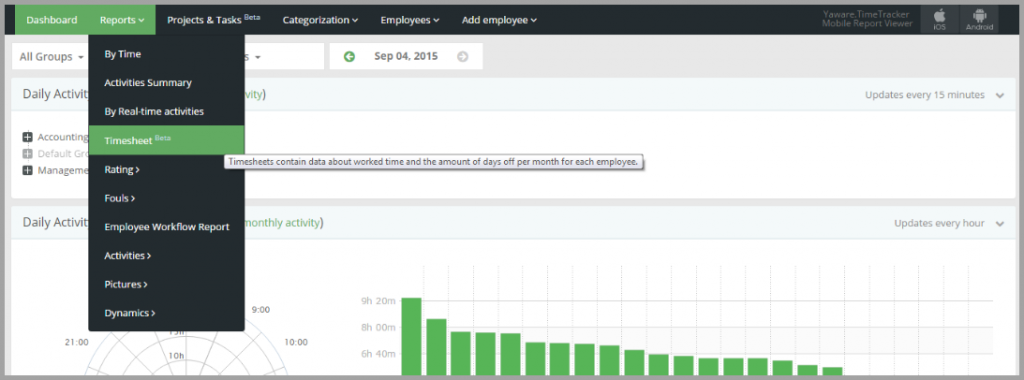
Task: Collapse the 'Updates every 15 minutes' panel chevron
Action: pos(1000,95)
